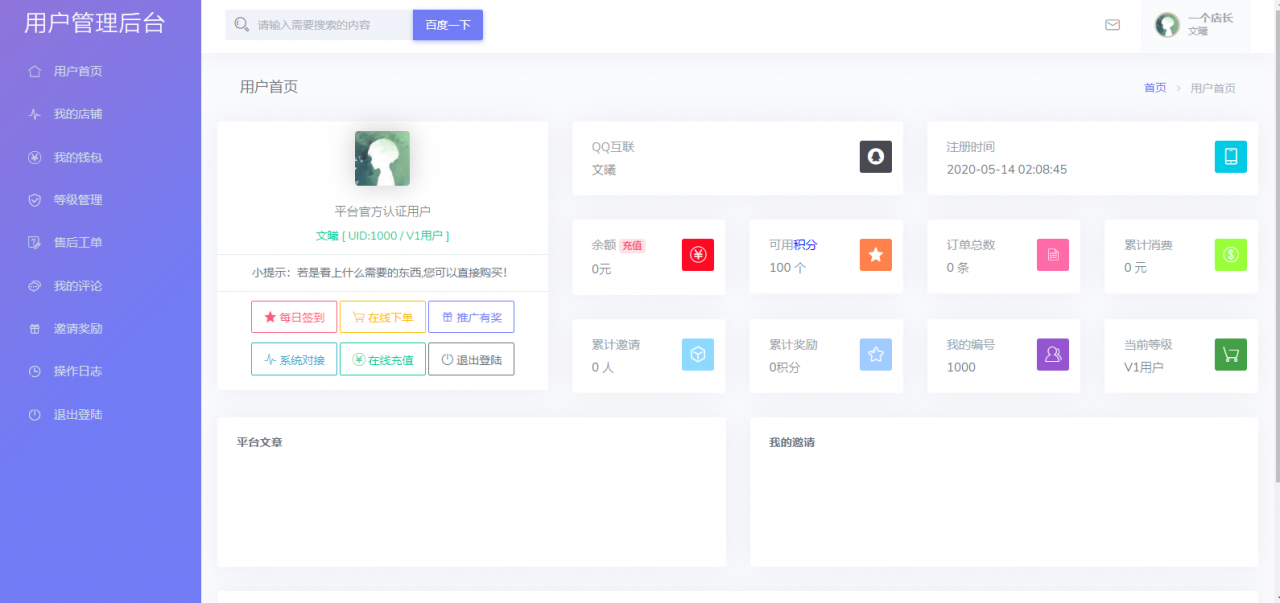
Task: Click the QQ icon on the QQ互联 card
Action: click(875, 157)
